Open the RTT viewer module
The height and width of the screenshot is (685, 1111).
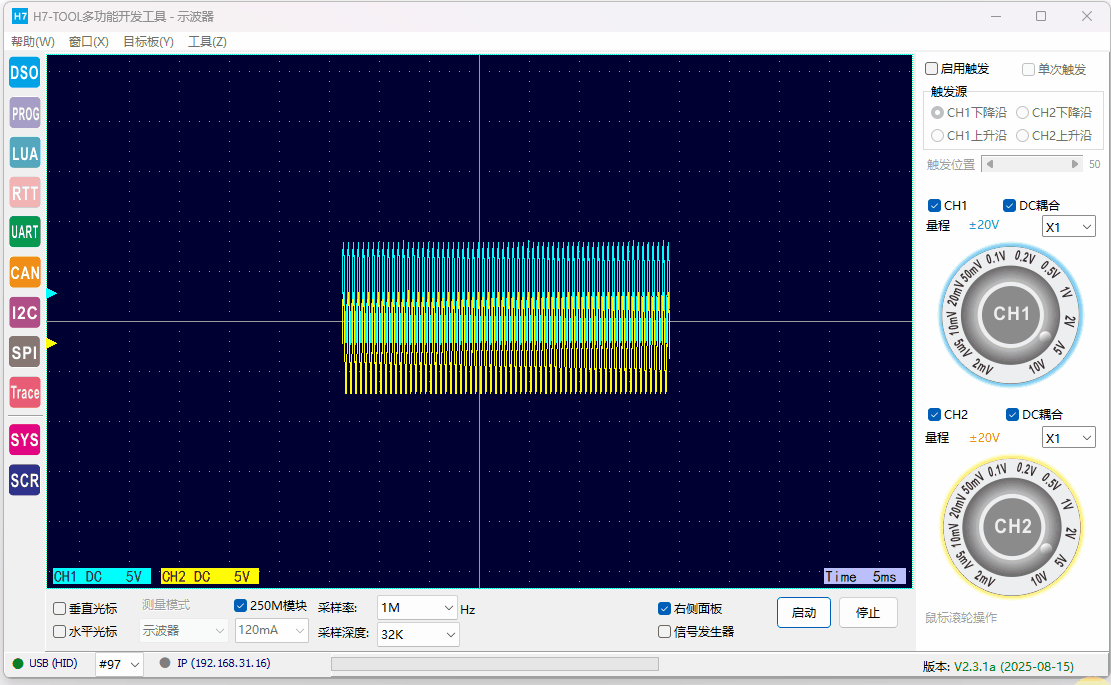pyautogui.click(x=25, y=193)
